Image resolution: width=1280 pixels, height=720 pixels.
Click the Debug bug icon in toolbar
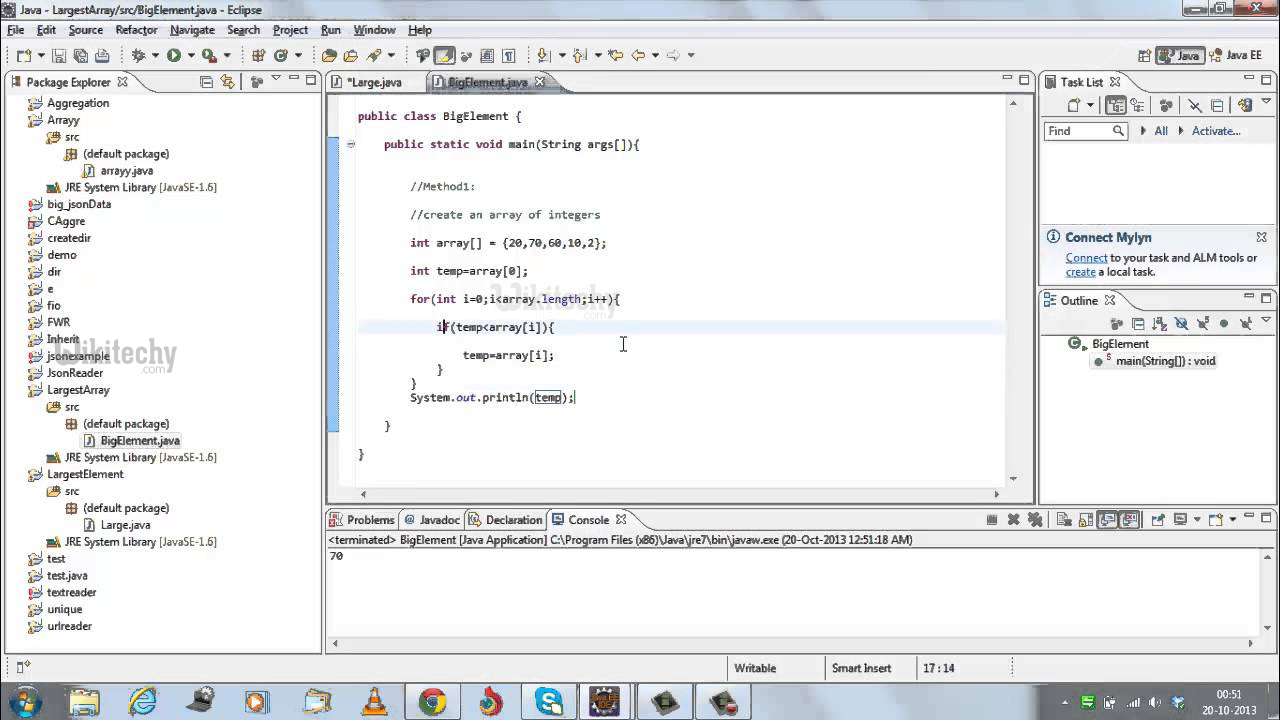coord(139,56)
